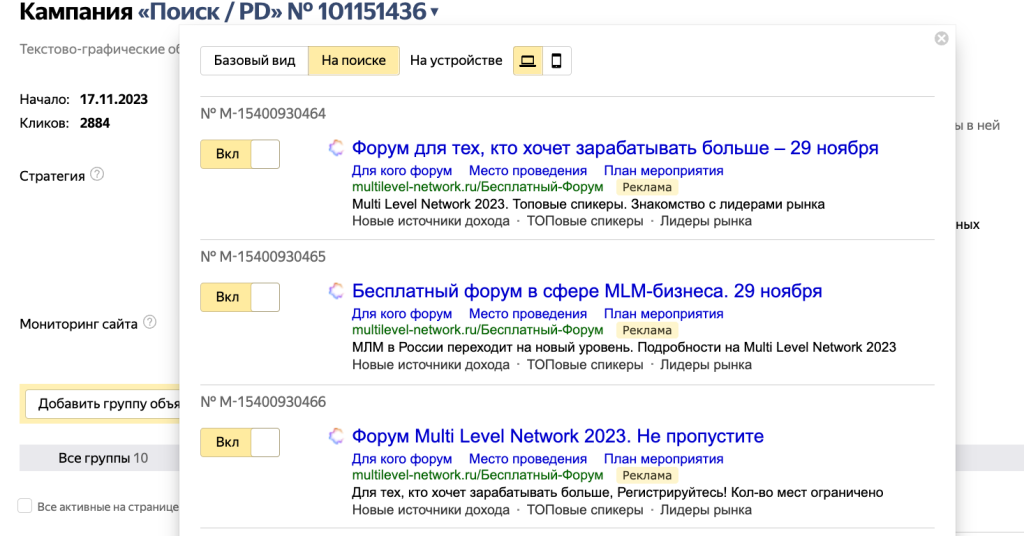Click Для кого форум sitelink in first ad
The image size is (1024, 536).
pos(402,171)
